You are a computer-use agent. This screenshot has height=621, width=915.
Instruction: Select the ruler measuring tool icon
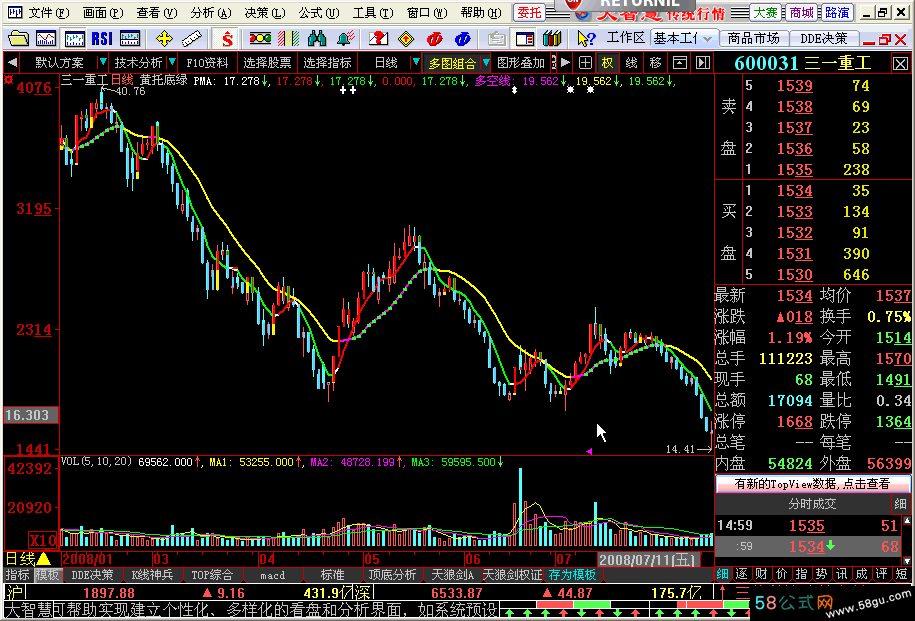(191, 39)
